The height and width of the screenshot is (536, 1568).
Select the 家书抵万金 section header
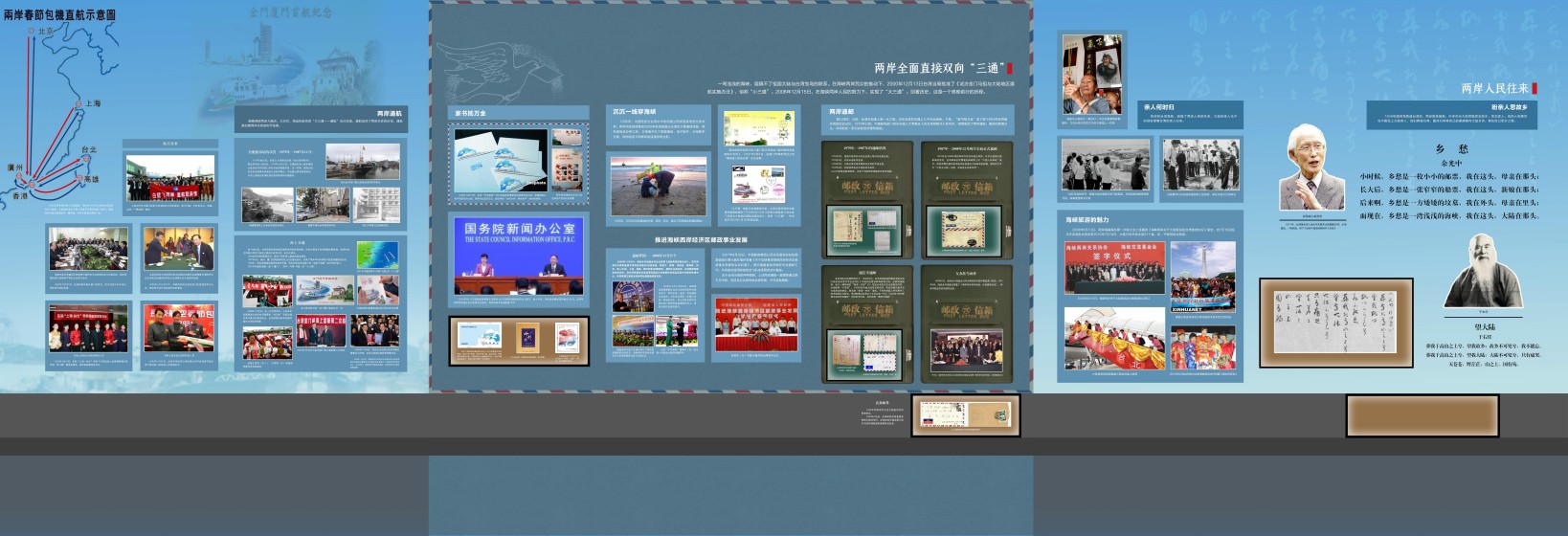470,113
